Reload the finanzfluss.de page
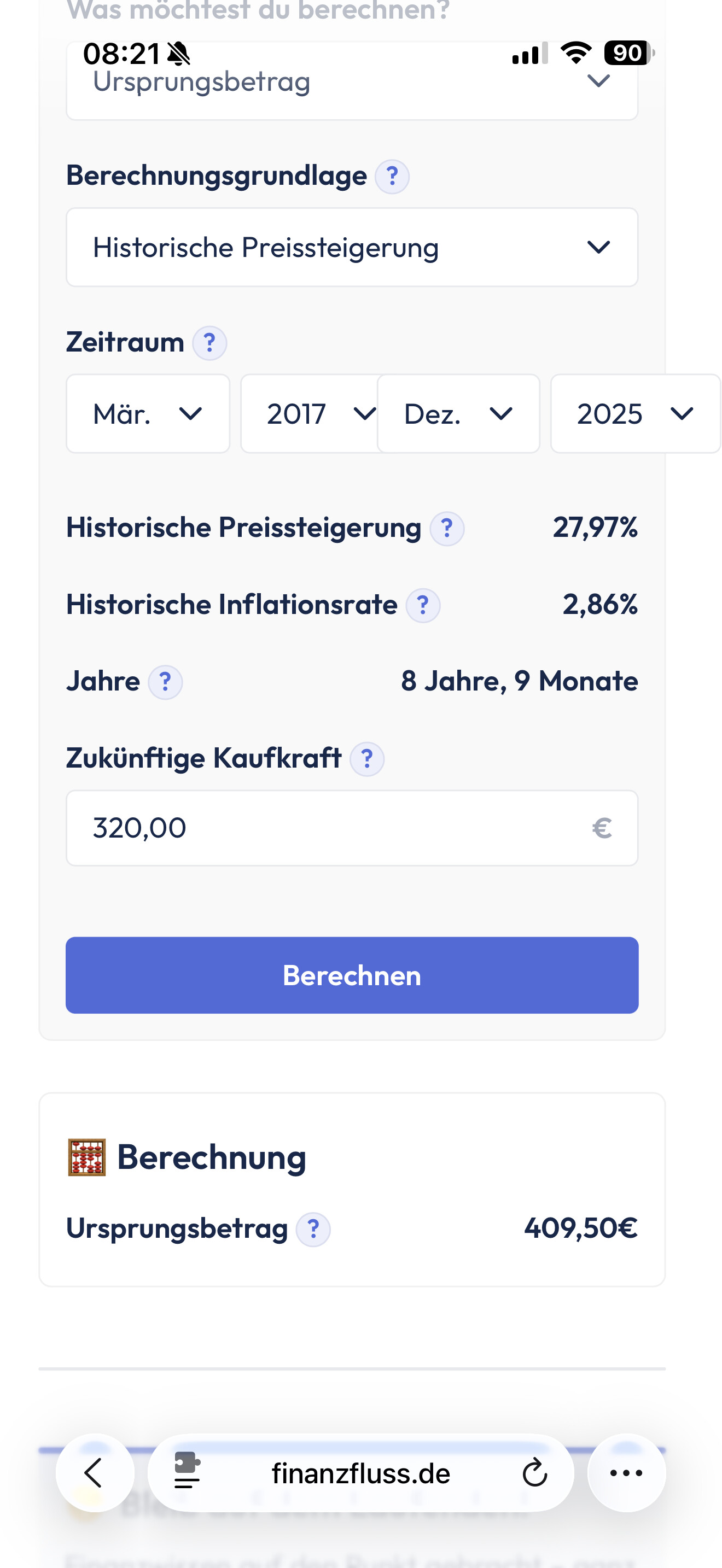The width and height of the screenshot is (722, 1568). click(534, 1473)
